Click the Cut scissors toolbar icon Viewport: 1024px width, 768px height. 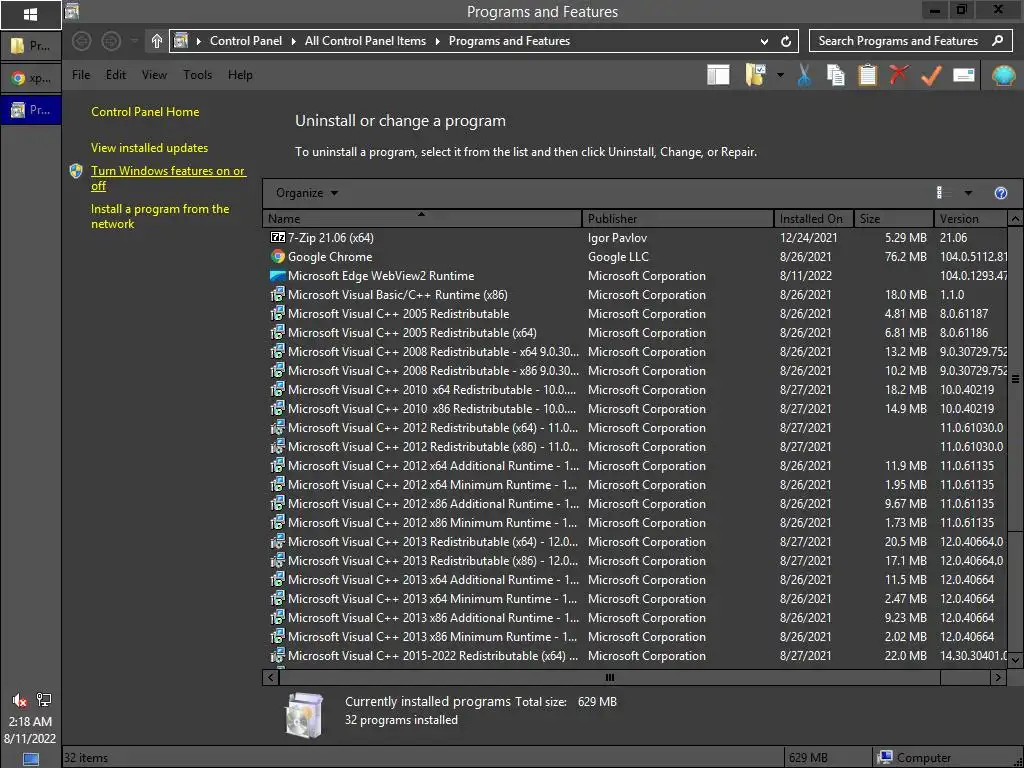tap(804, 75)
